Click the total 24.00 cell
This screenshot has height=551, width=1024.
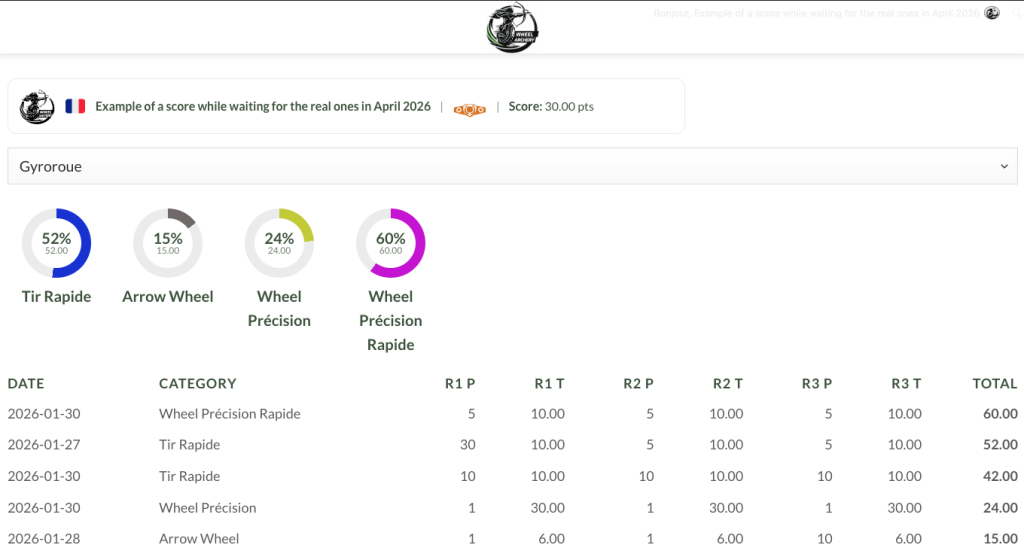tap(1000, 507)
